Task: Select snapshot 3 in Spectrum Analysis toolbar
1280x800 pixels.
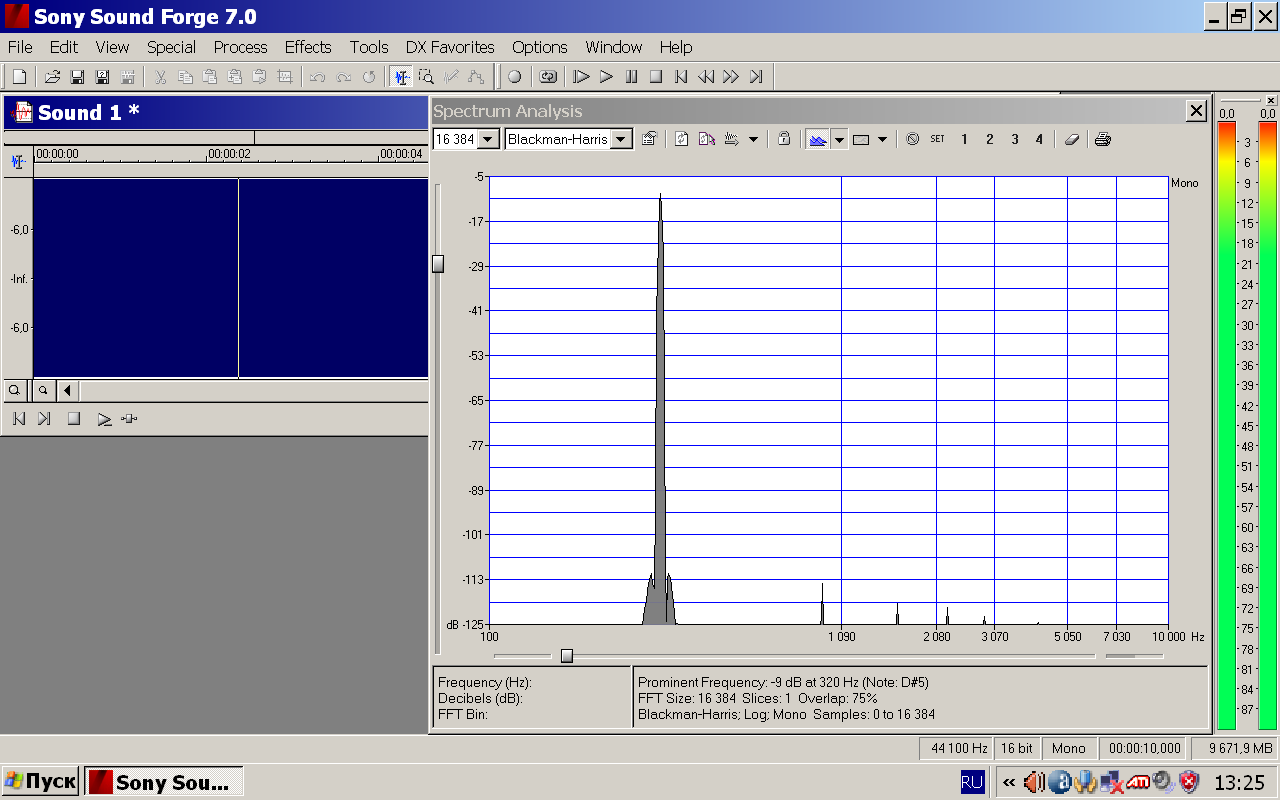Action: point(1014,140)
